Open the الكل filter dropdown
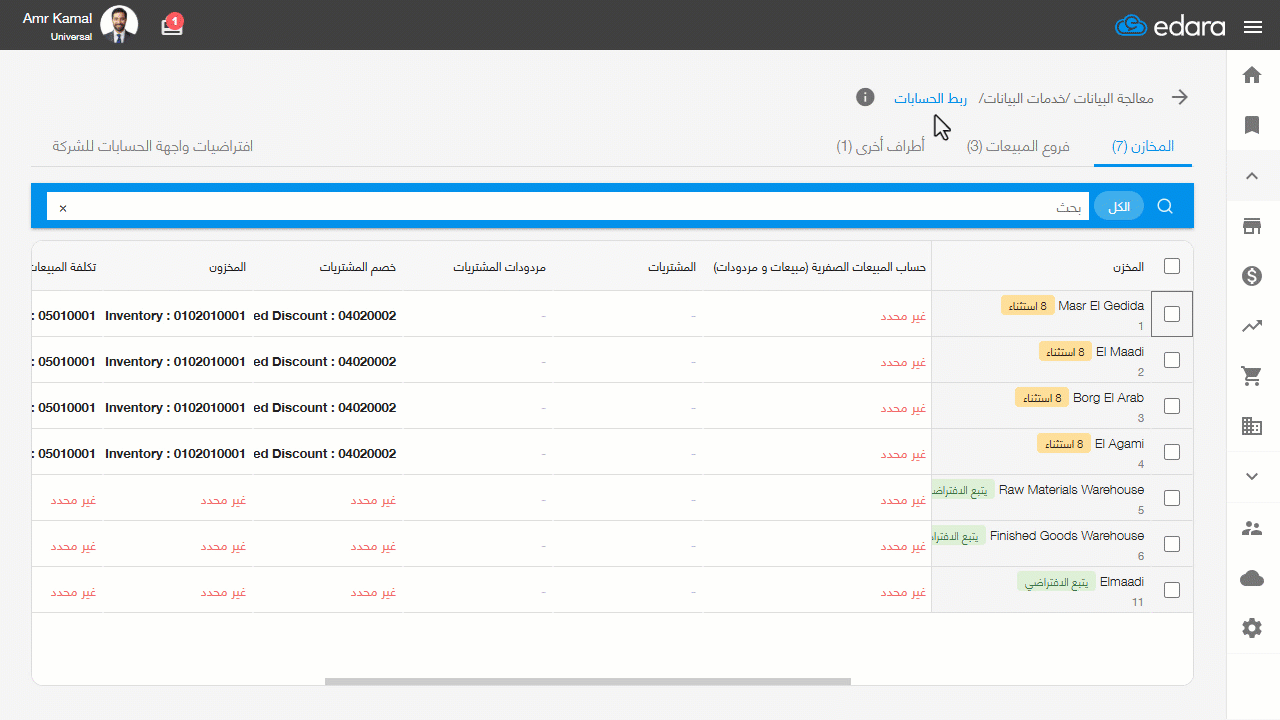The image size is (1280, 720). tap(1119, 206)
